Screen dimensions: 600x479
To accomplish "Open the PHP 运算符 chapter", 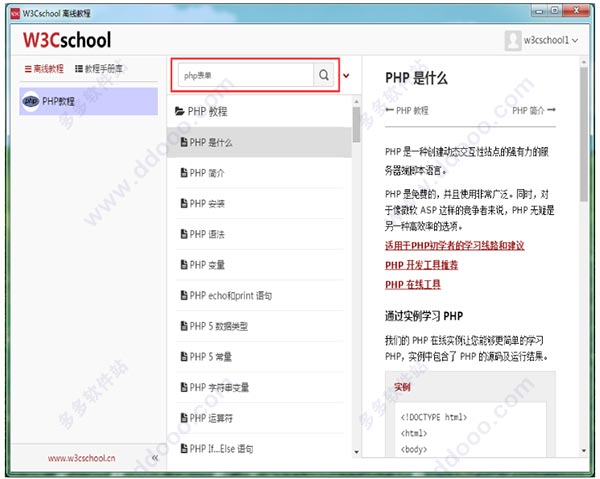I will [259, 418].
